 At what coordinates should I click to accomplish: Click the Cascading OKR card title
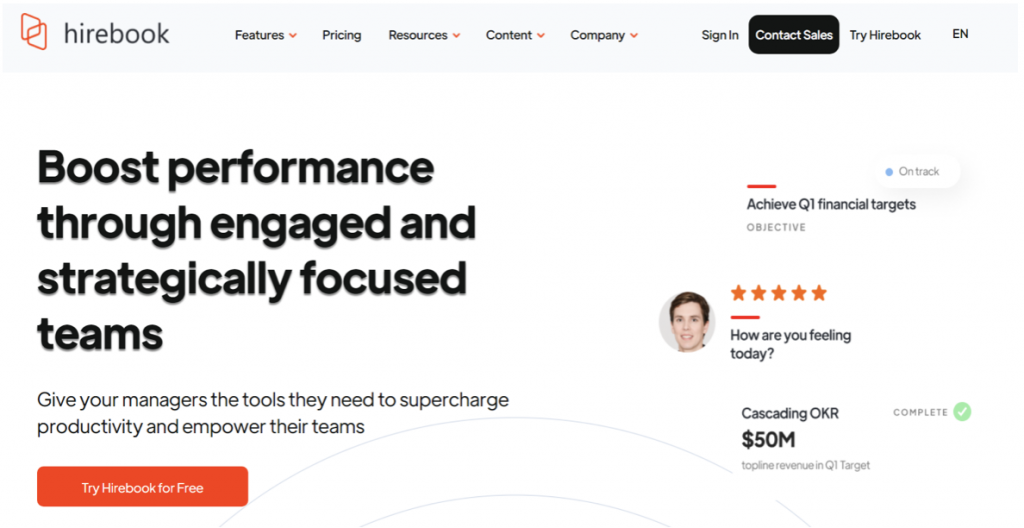click(x=790, y=413)
